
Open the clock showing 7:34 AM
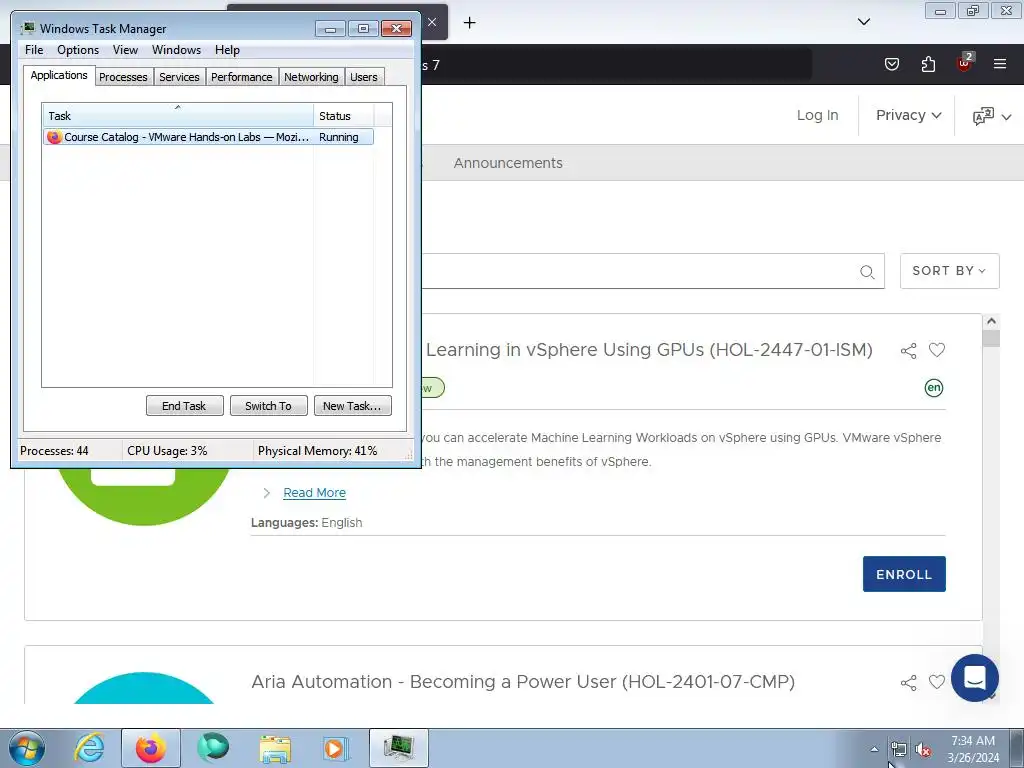[x=972, y=749]
